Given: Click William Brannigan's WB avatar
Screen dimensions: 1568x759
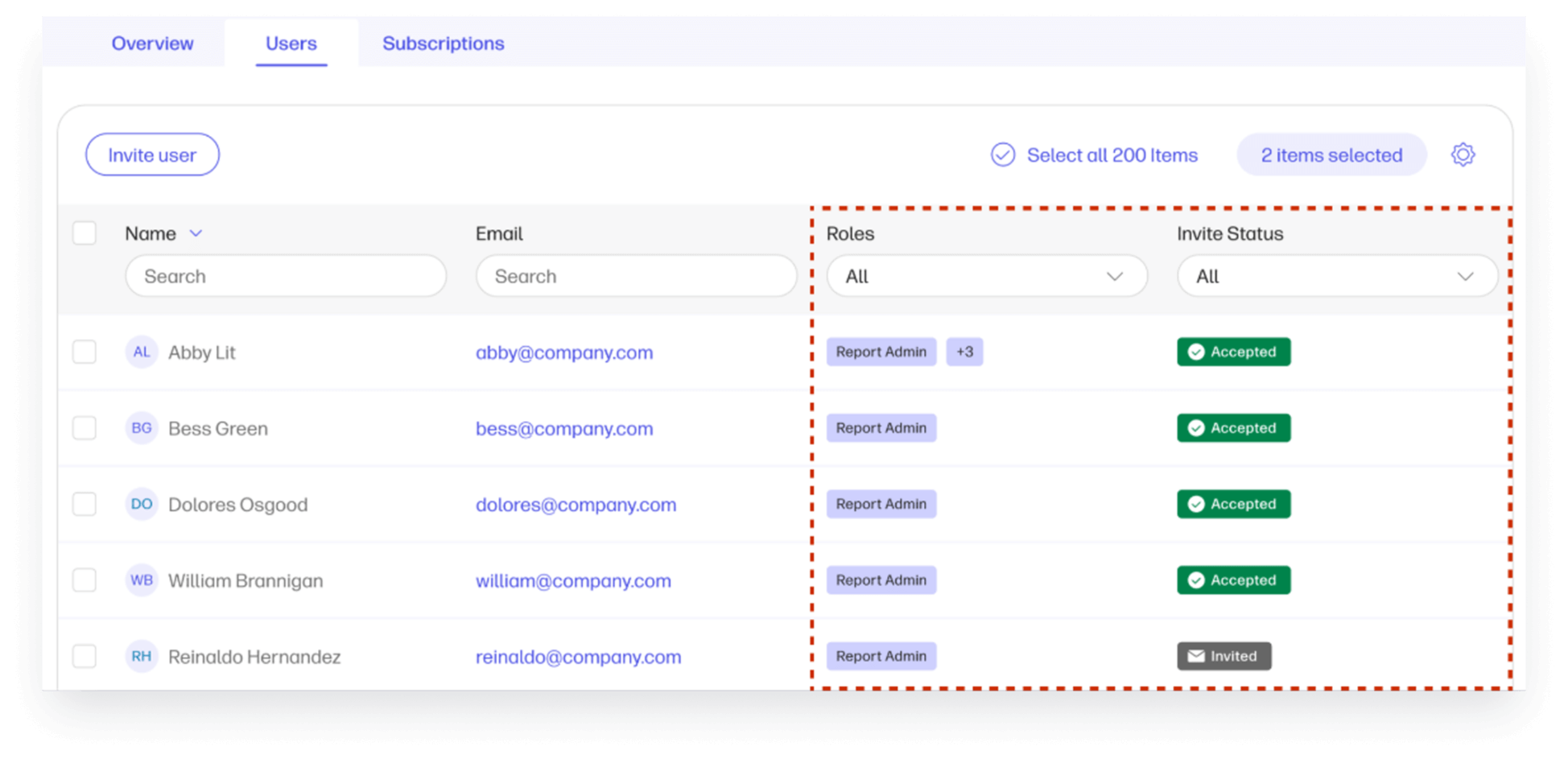Looking at the screenshot, I should (x=141, y=580).
